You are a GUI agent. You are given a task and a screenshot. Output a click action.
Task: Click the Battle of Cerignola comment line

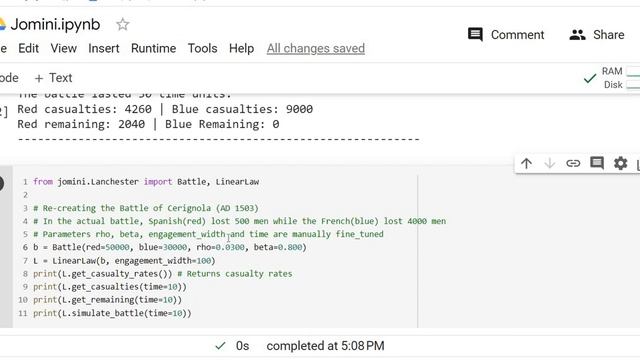click(146, 208)
